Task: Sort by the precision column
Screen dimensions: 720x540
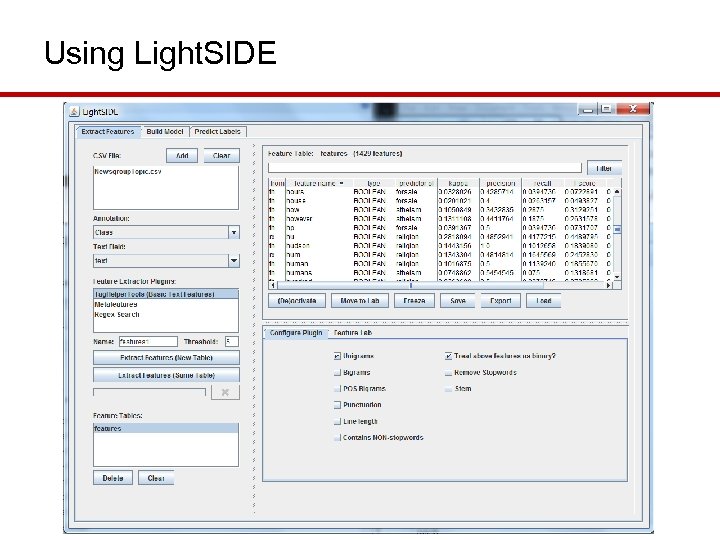Action: [x=501, y=183]
